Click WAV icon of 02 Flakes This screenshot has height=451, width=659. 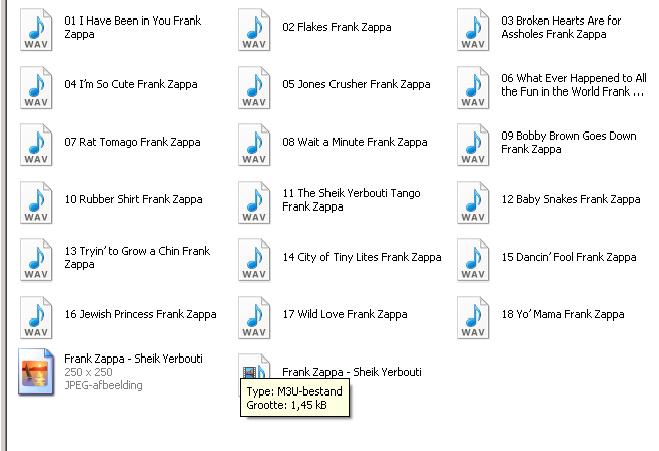(x=254, y=30)
